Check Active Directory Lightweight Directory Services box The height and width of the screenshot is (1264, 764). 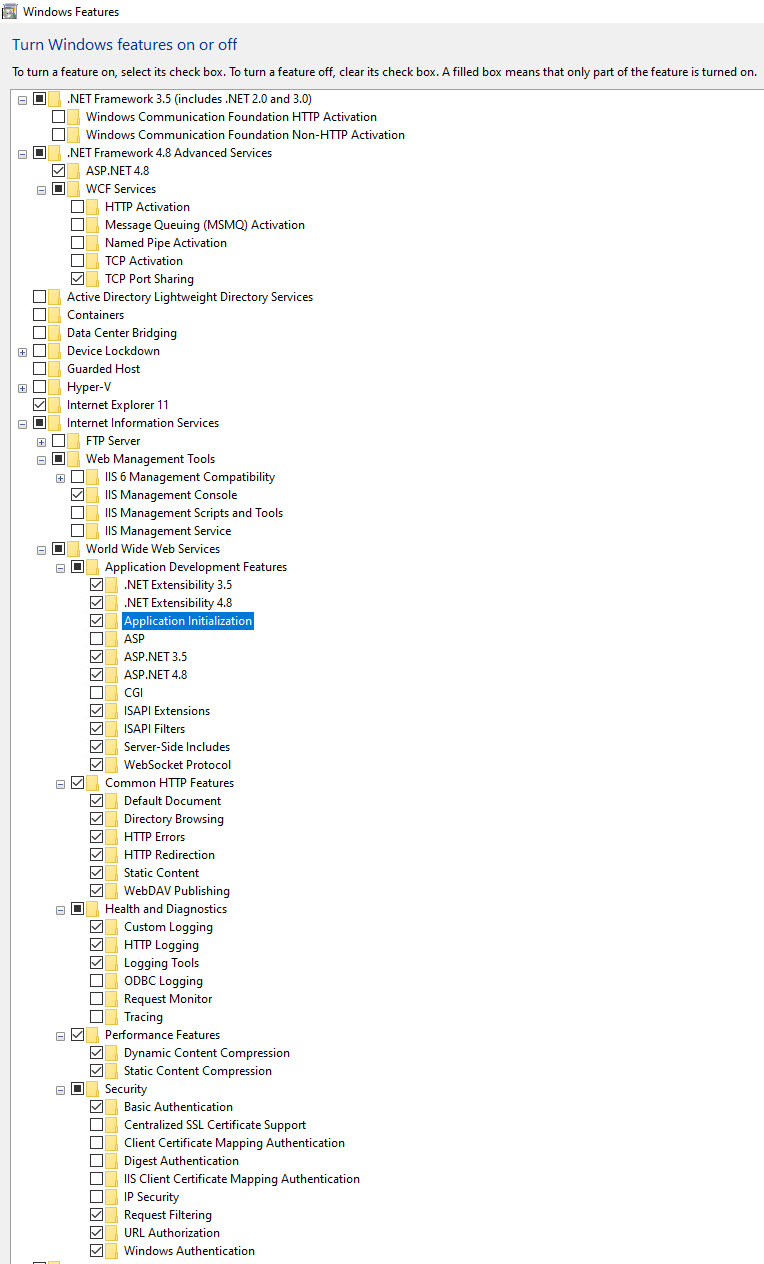(x=39, y=297)
